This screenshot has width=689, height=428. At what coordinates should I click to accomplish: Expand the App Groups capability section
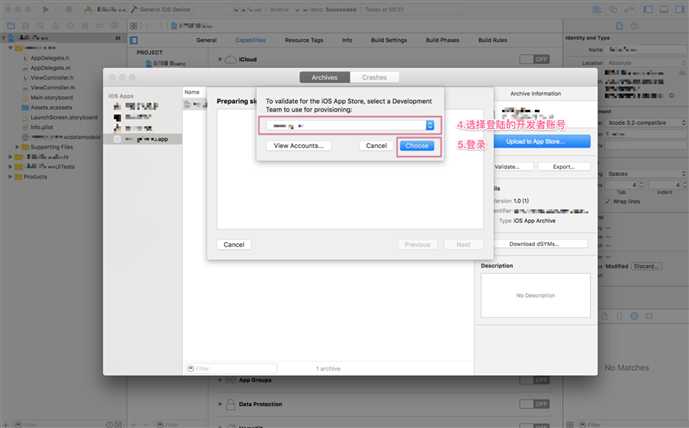[x=220, y=380]
